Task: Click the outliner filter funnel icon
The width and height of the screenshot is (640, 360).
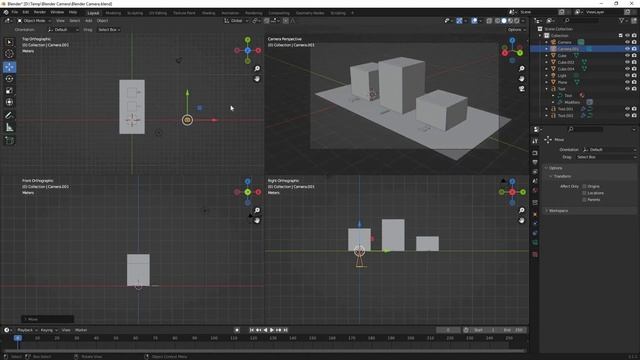Action: [x=622, y=20]
